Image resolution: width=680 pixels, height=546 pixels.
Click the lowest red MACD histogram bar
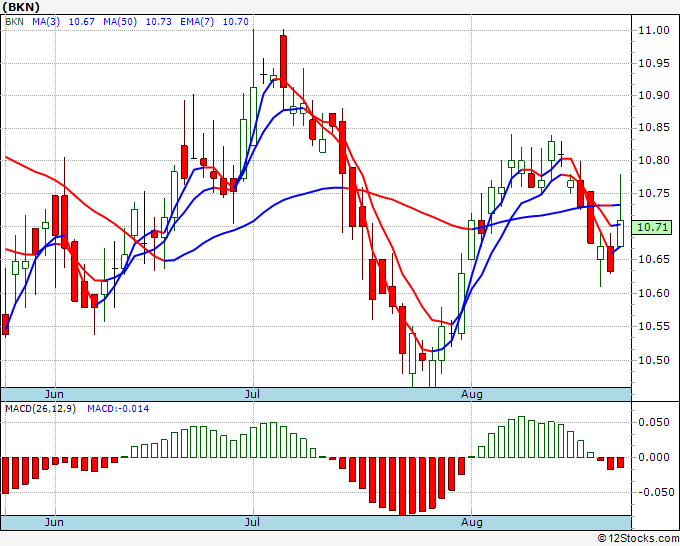[402, 486]
